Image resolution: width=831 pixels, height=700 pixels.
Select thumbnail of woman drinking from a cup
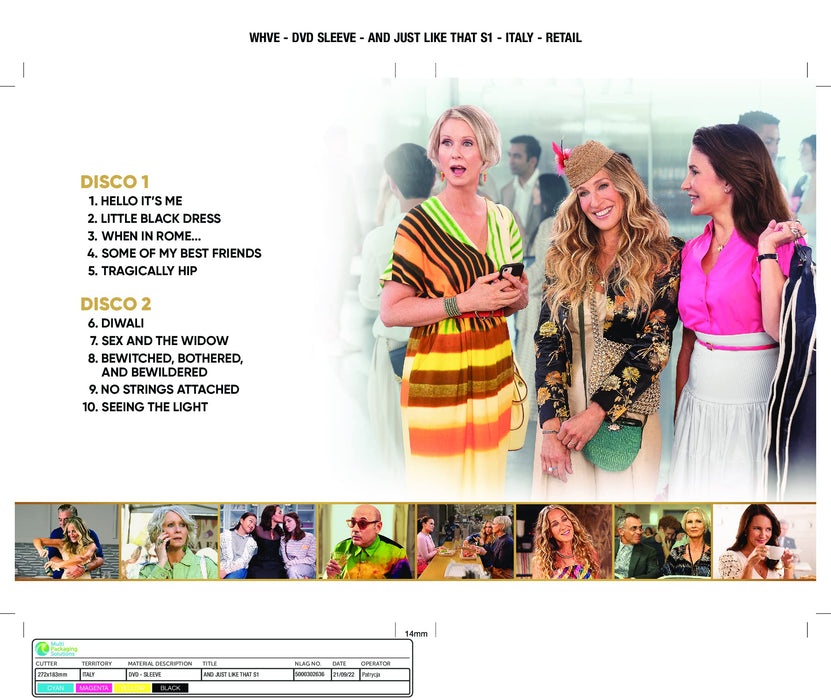pos(750,541)
